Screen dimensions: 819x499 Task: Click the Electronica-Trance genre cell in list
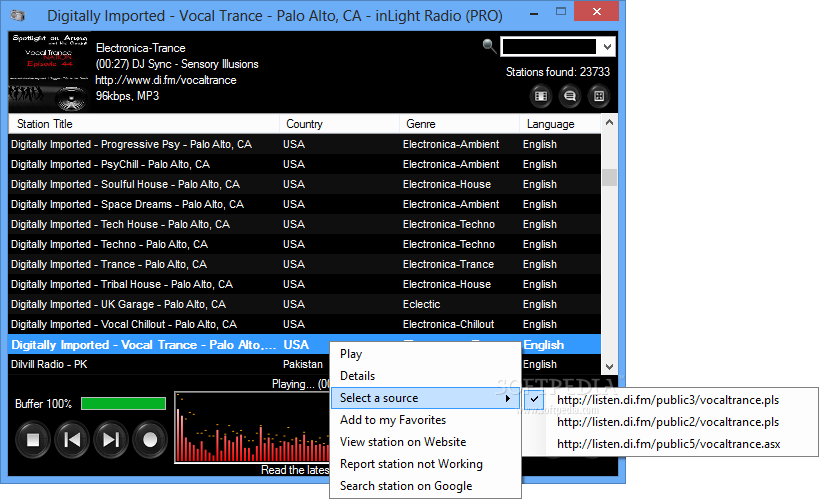coord(448,264)
